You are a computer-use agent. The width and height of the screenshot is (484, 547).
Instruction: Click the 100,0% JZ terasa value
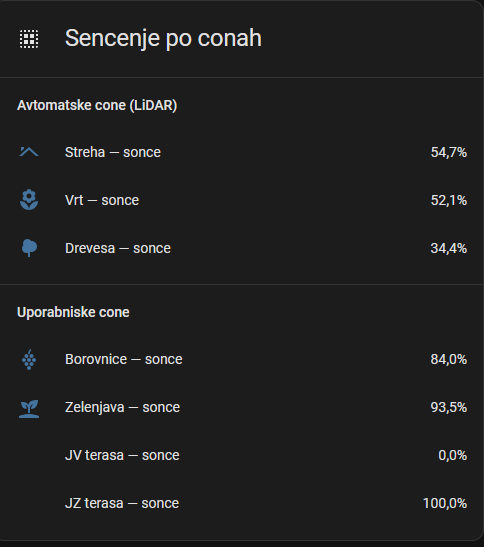point(445,504)
